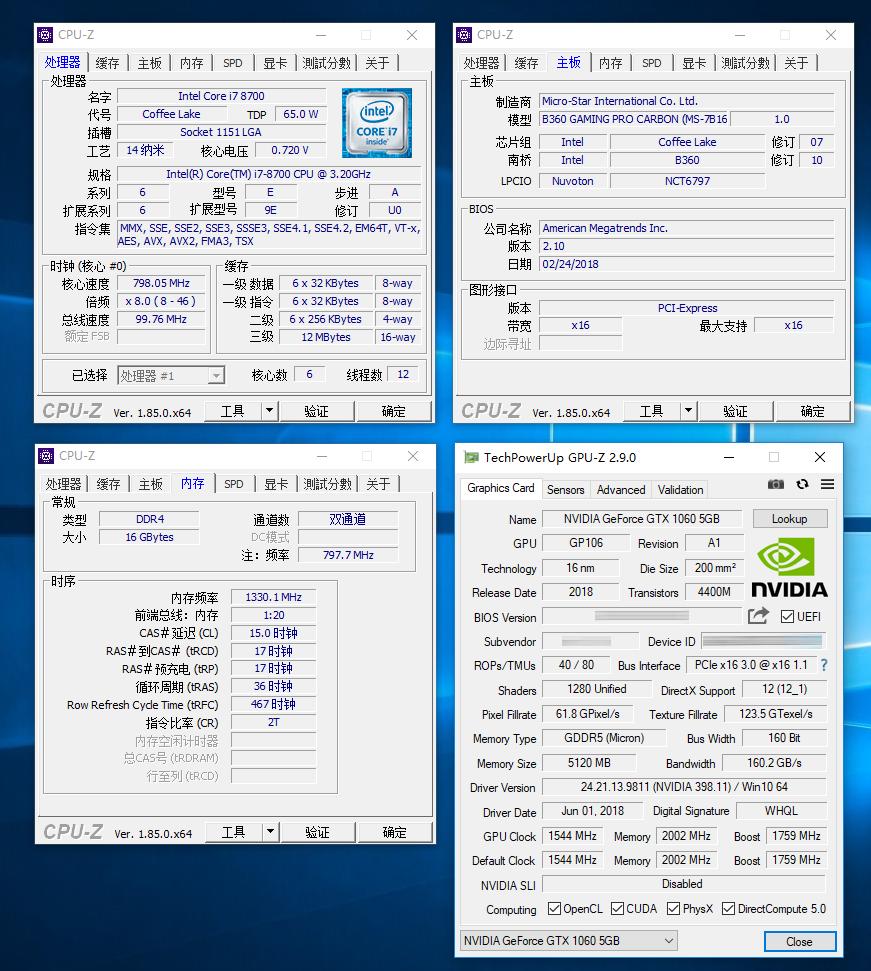
Task: Switch to the SPD tab in CPU-Z
Action: (x=233, y=62)
